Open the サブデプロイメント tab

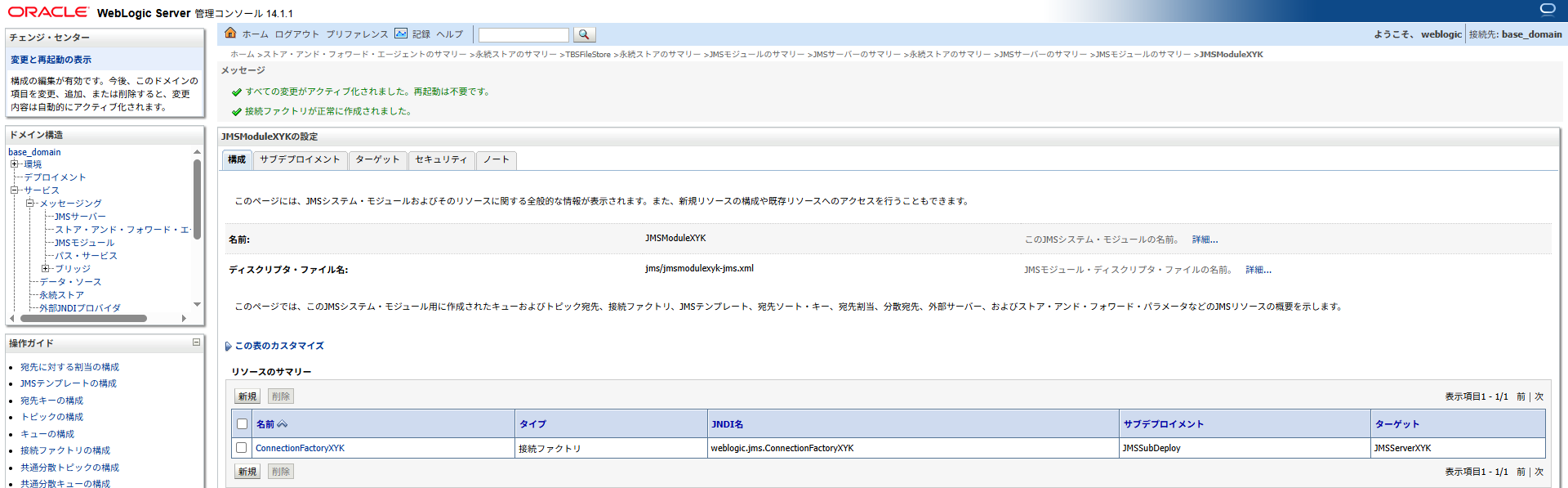300,160
